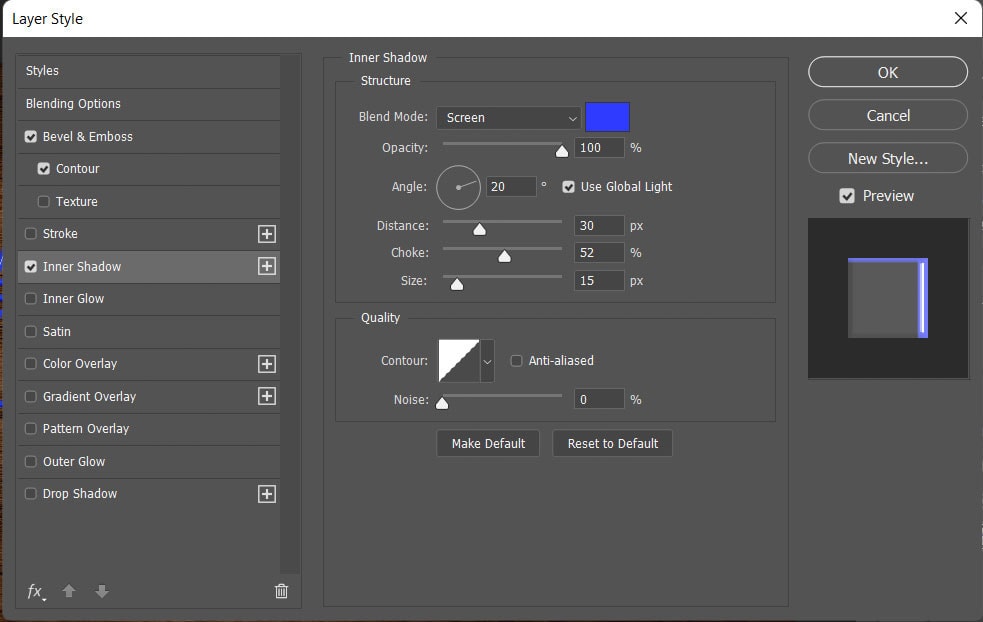
Task: Click the Distance slider handle
Action: pos(480,229)
